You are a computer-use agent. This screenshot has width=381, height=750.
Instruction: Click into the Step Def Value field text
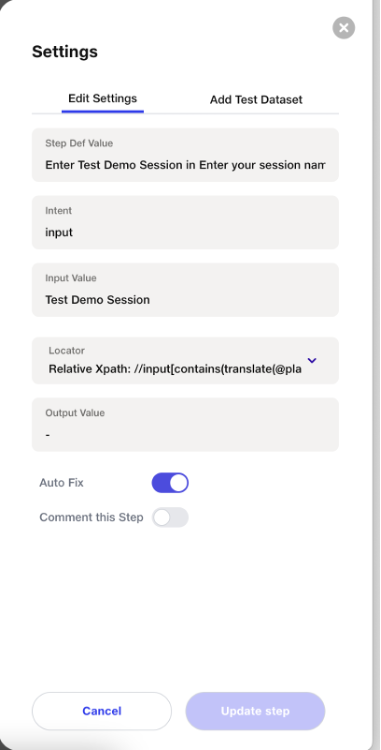pyautogui.click(x=185, y=165)
